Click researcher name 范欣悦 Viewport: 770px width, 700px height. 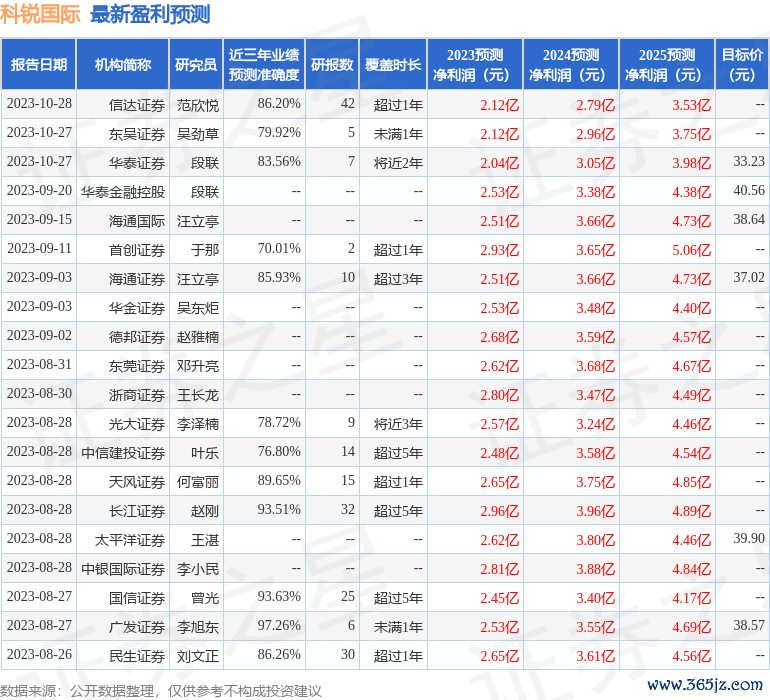click(198, 105)
